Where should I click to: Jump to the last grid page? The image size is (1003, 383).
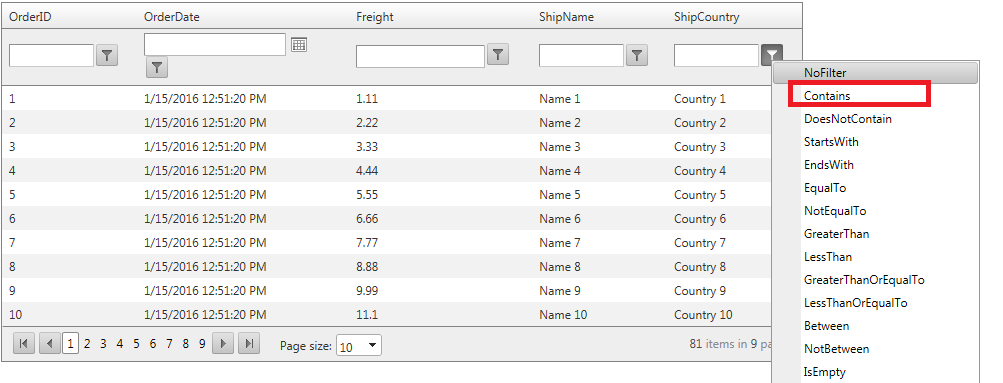pos(249,344)
